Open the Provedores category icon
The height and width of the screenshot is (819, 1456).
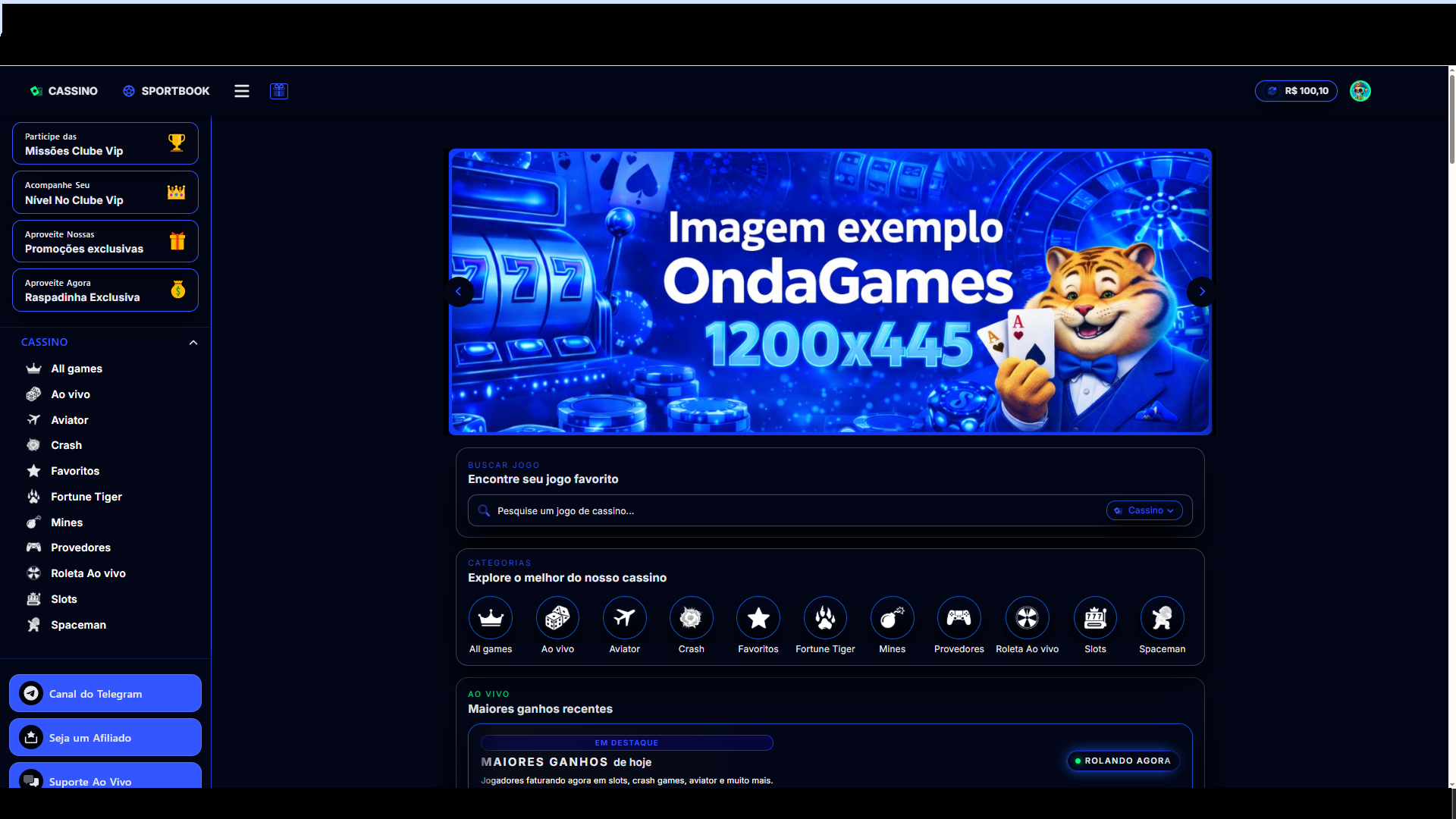pyautogui.click(x=959, y=617)
